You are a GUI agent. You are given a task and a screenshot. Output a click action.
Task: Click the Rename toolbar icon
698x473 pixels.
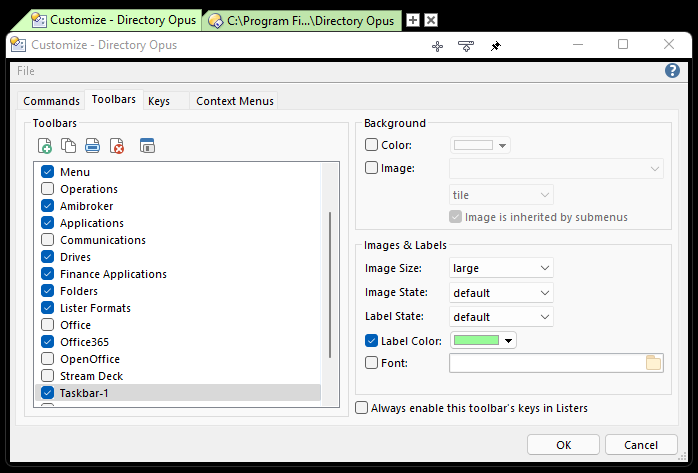[x=92, y=146]
